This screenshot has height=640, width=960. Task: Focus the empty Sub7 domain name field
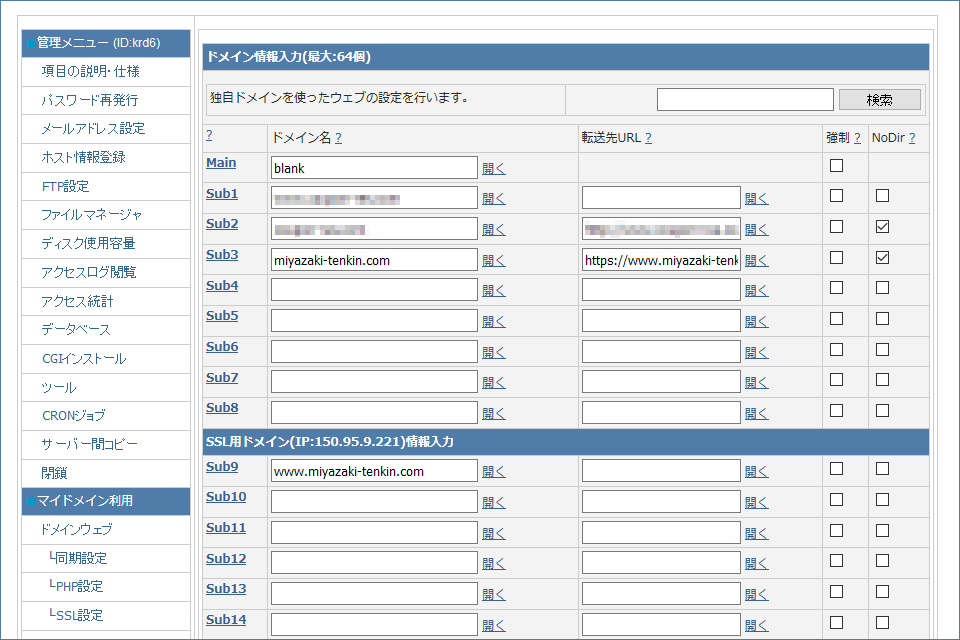pos(374,382)
